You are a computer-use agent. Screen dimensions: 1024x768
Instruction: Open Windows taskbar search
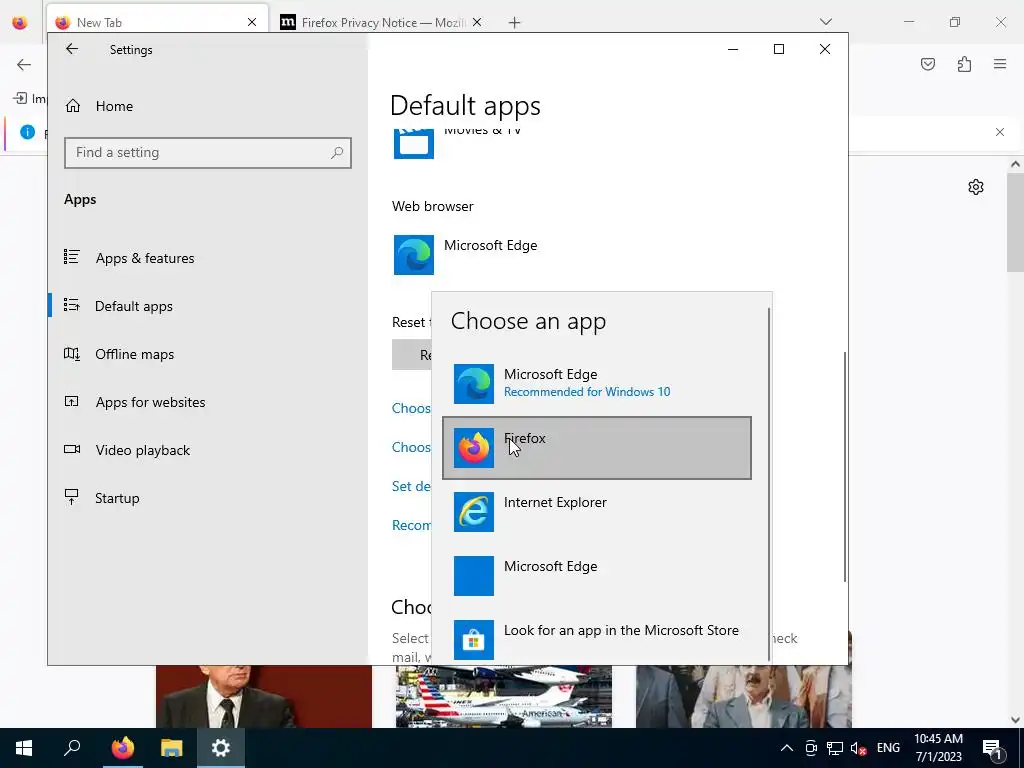click(72, 748)
